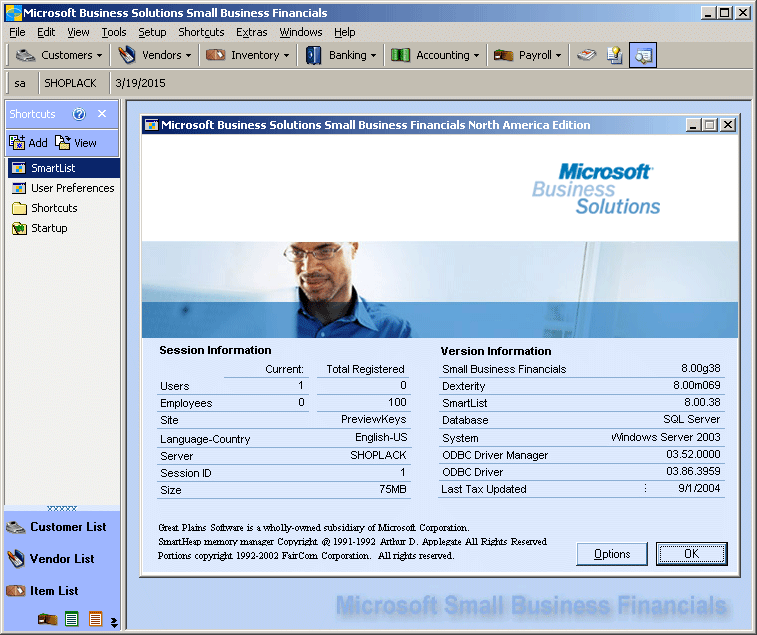Close the About dialog window

[728, 125]
